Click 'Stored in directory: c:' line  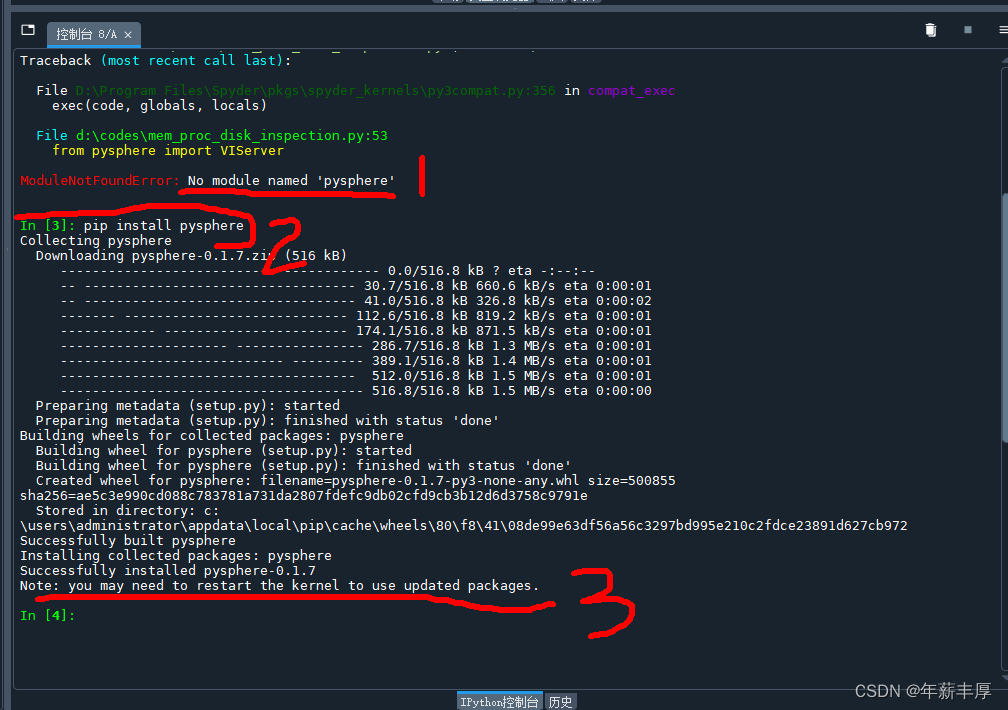point(127,511)
